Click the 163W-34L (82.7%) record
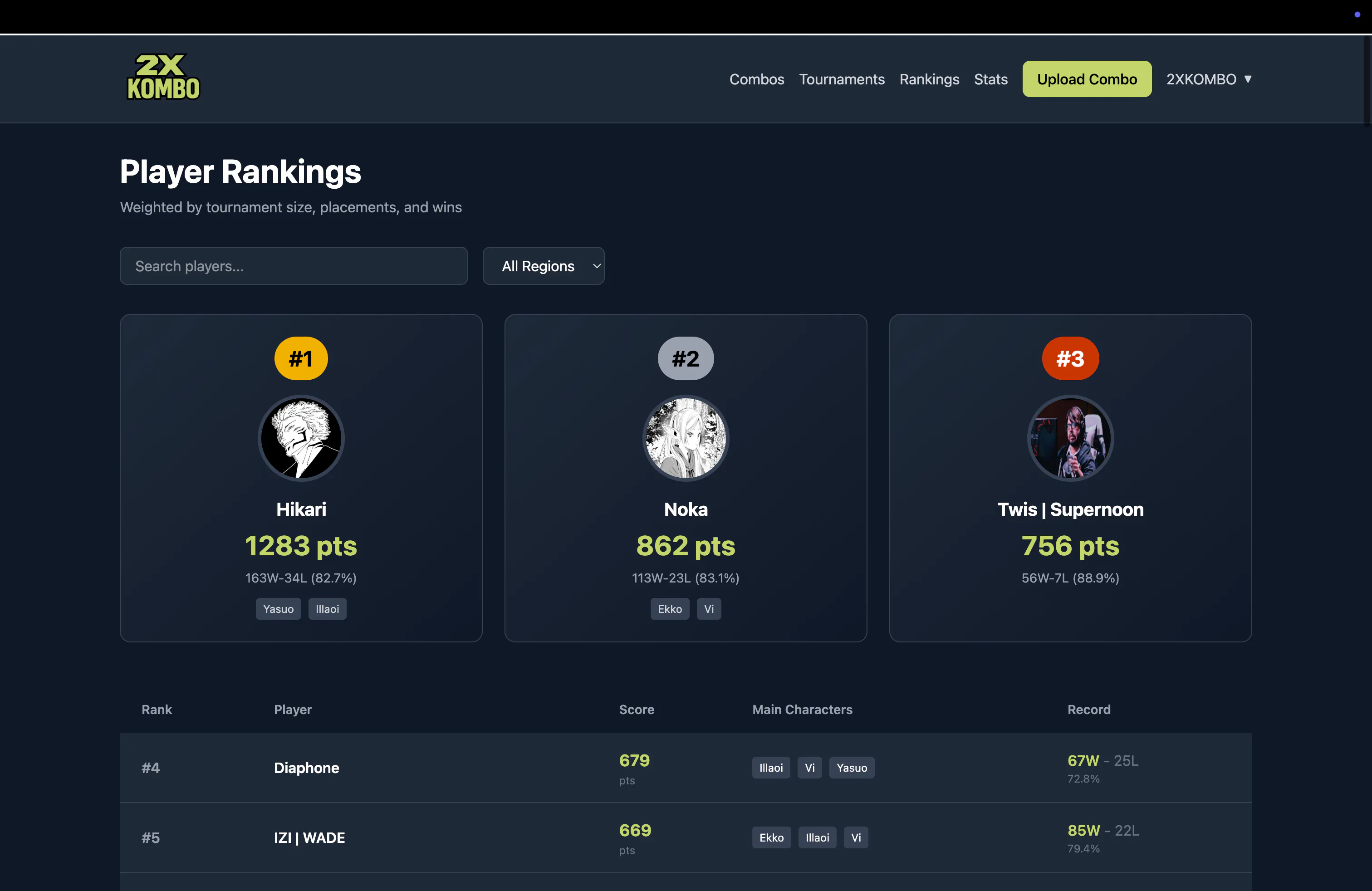This screenshot has width=1372, height=891. 301,578
